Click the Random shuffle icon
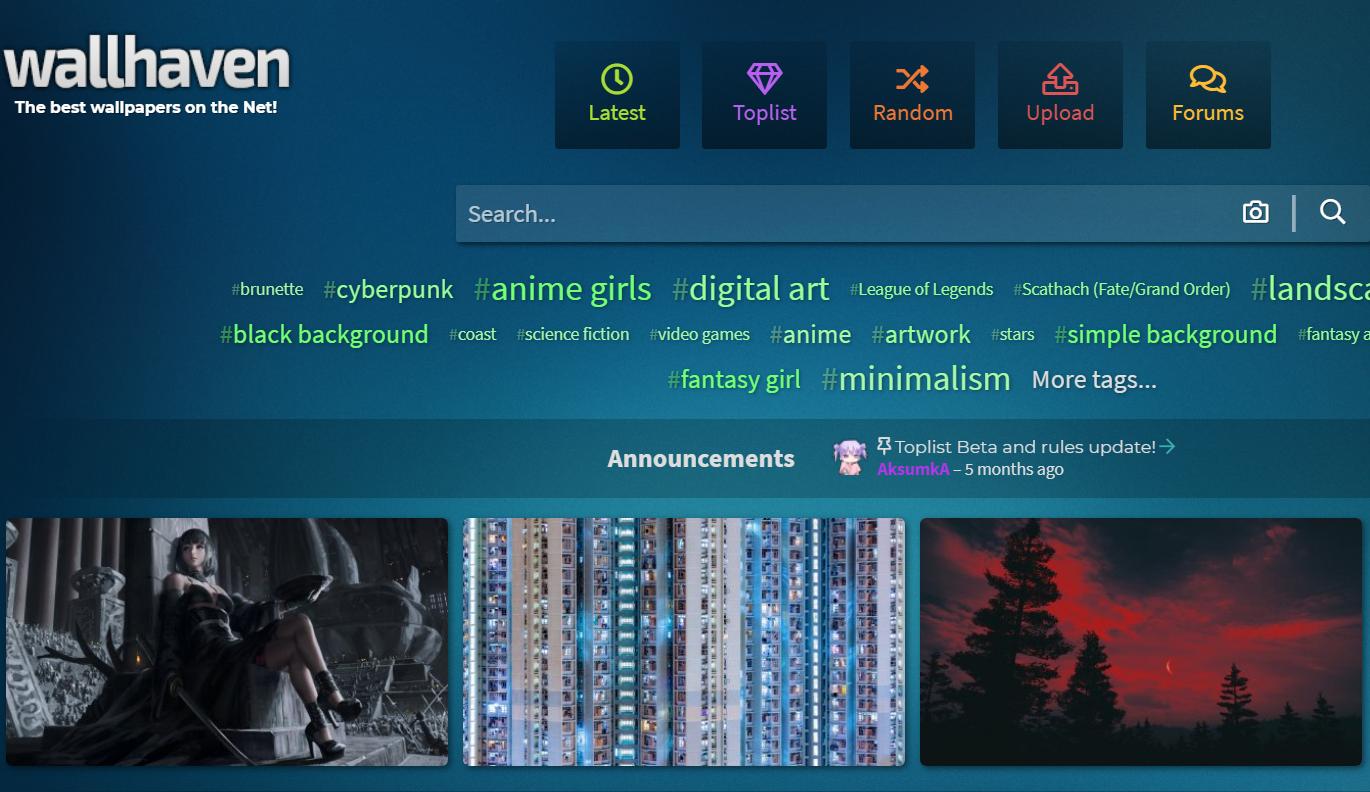The image size is (1370, 792). (x=912, y=79)
